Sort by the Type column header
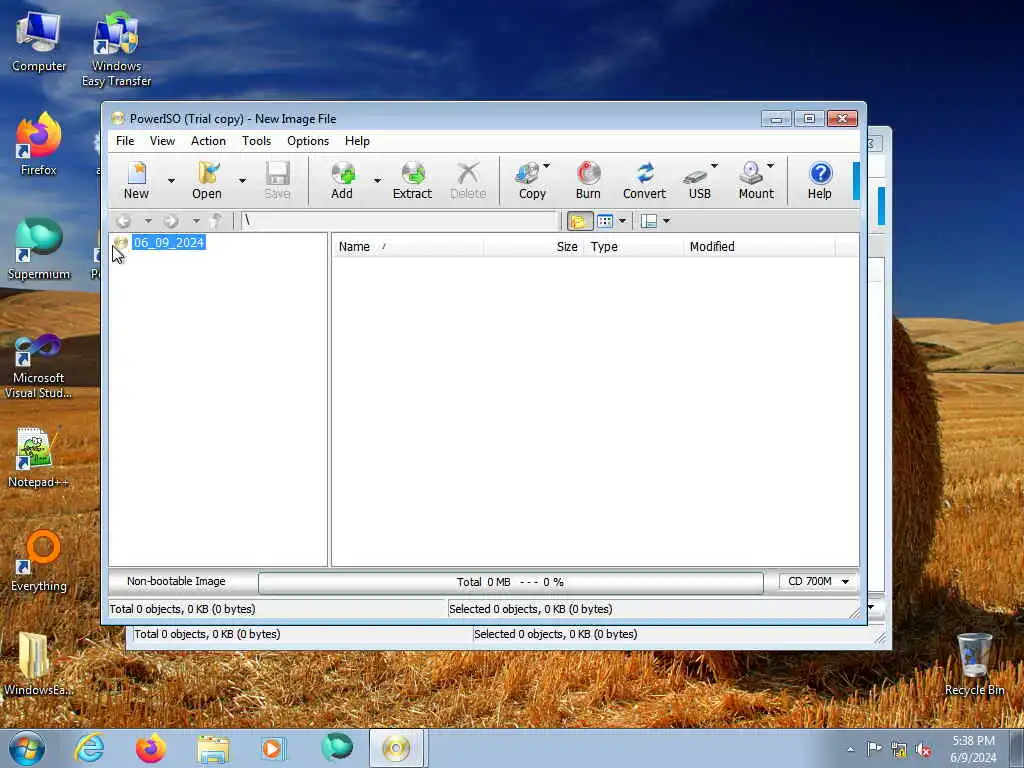 click(x=633, y=247)
